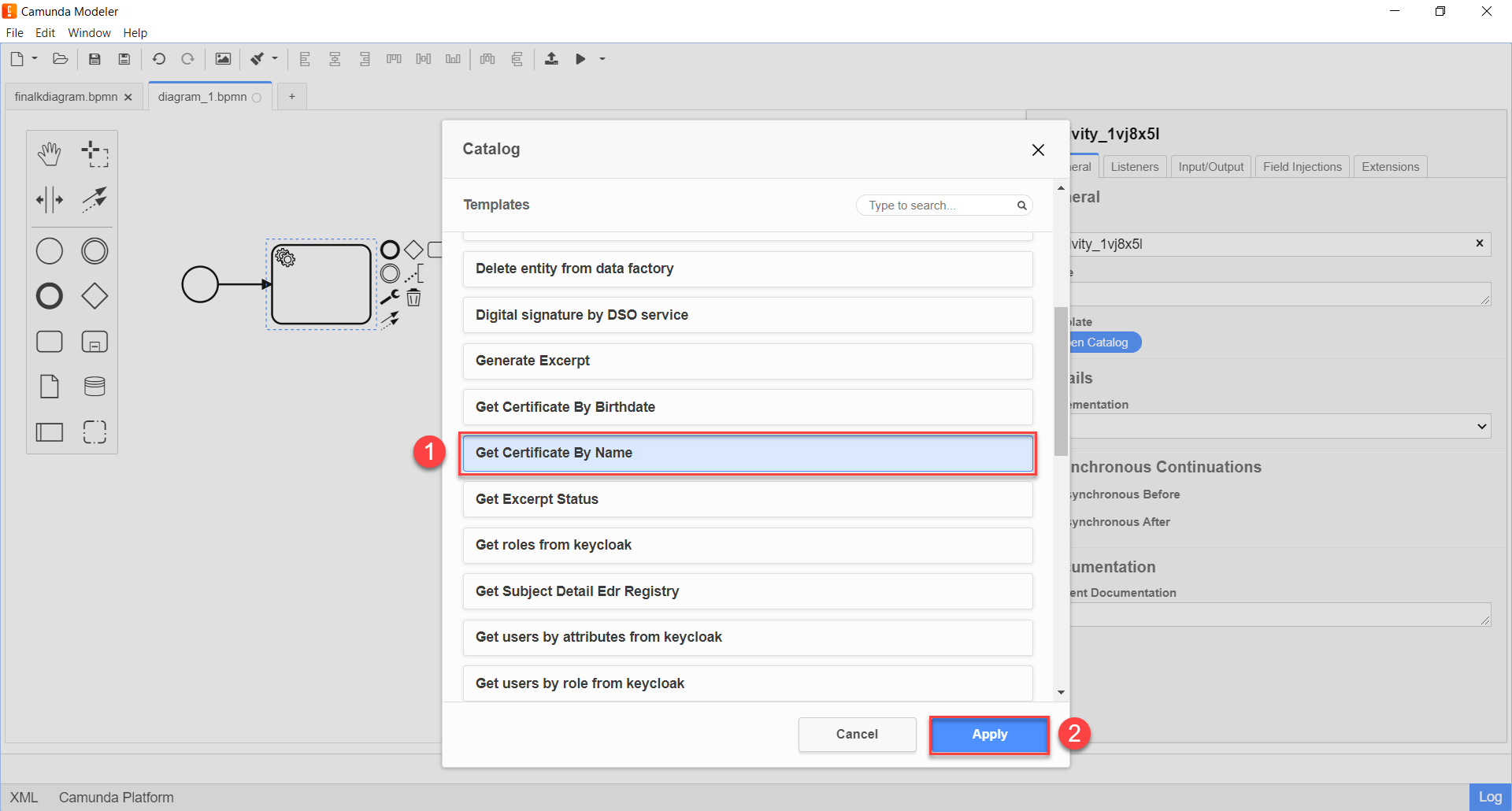Open the Extensions properties tab
This screenshot has height=811, width=1512.
[x=1391, y=167]
